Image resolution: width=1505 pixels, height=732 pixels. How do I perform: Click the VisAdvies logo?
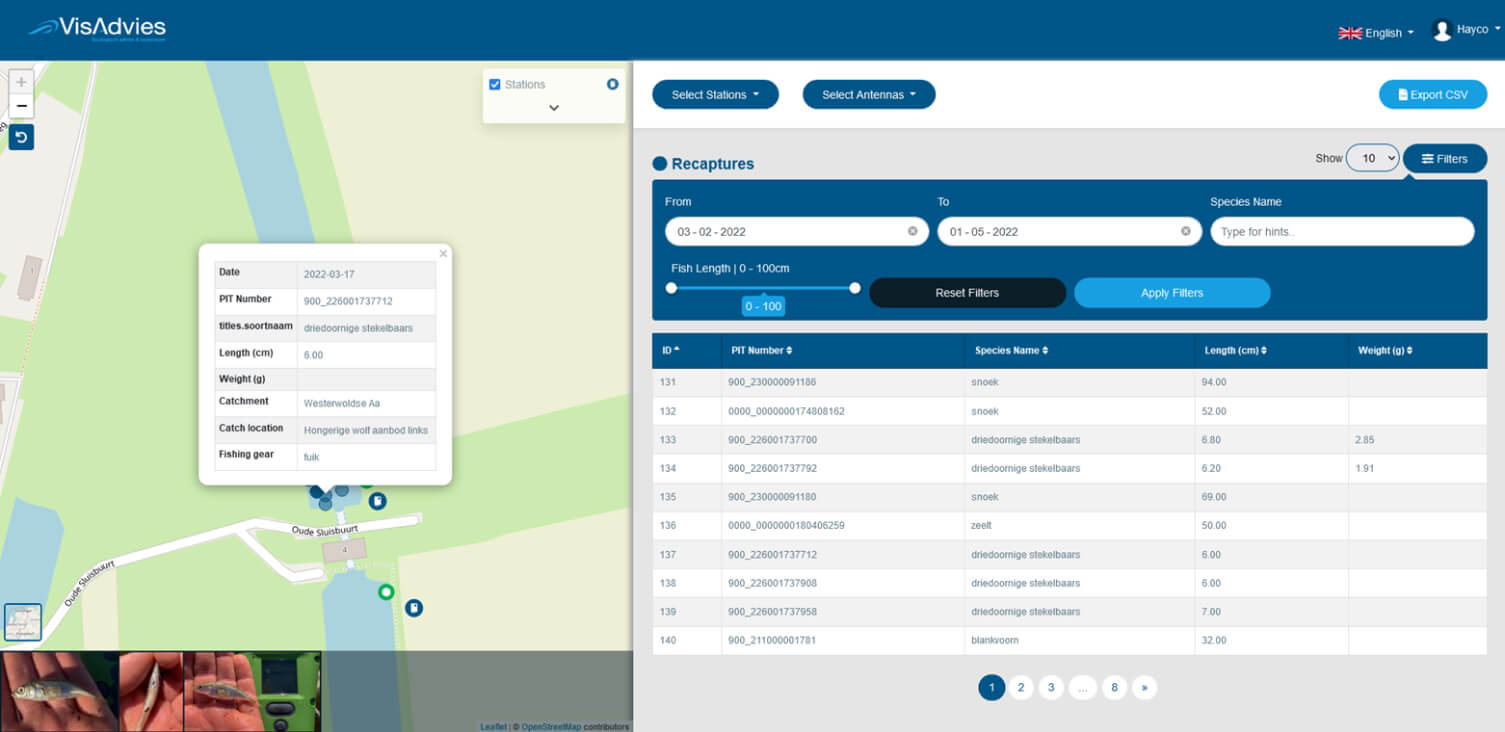tap(97, 29)
